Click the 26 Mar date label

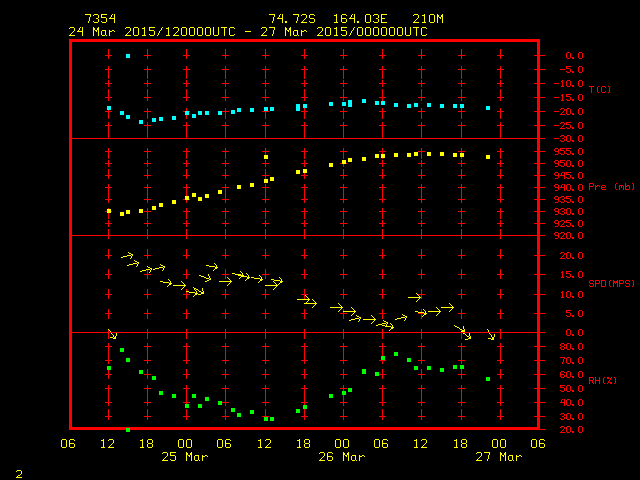(342, 457)
